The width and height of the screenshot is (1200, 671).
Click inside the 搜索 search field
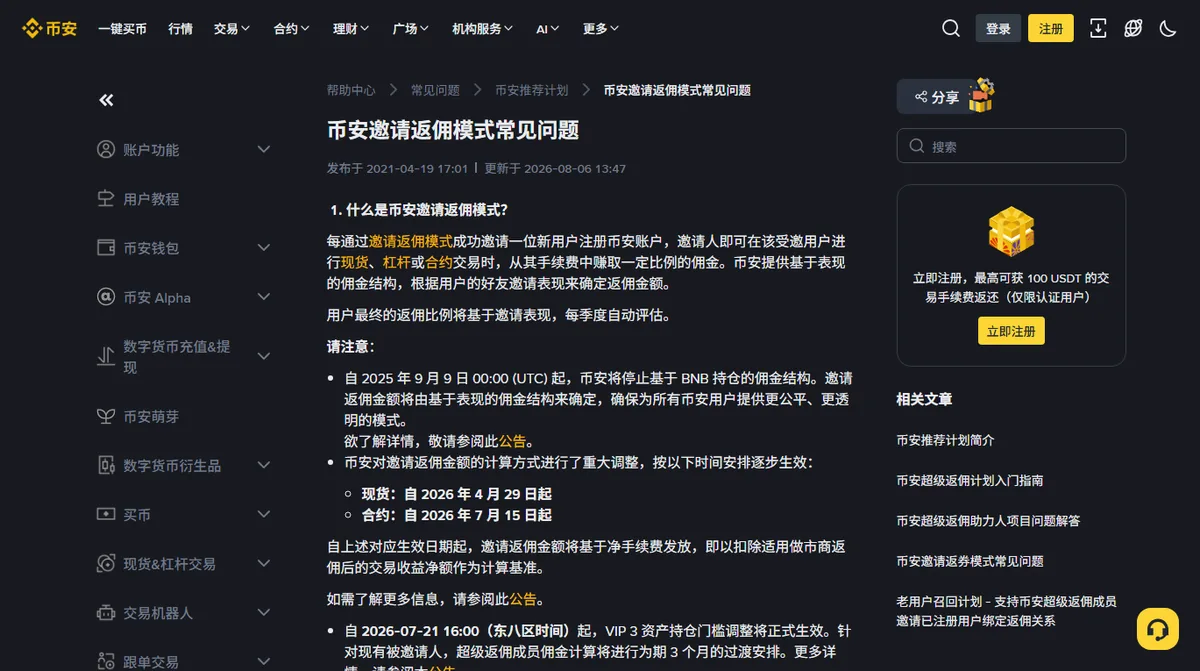point(1011,146)
